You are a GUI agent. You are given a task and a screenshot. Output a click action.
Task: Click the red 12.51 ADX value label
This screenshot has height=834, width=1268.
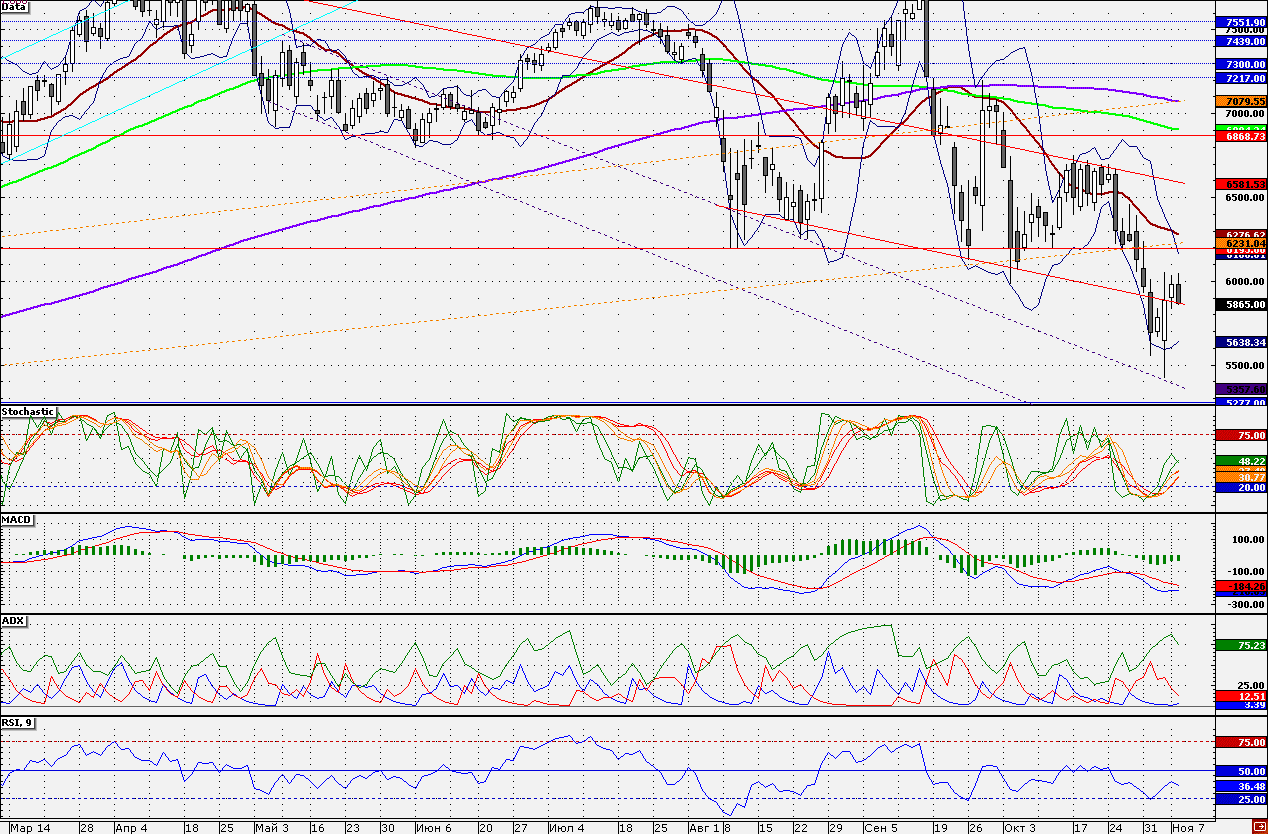[1240, 695]
